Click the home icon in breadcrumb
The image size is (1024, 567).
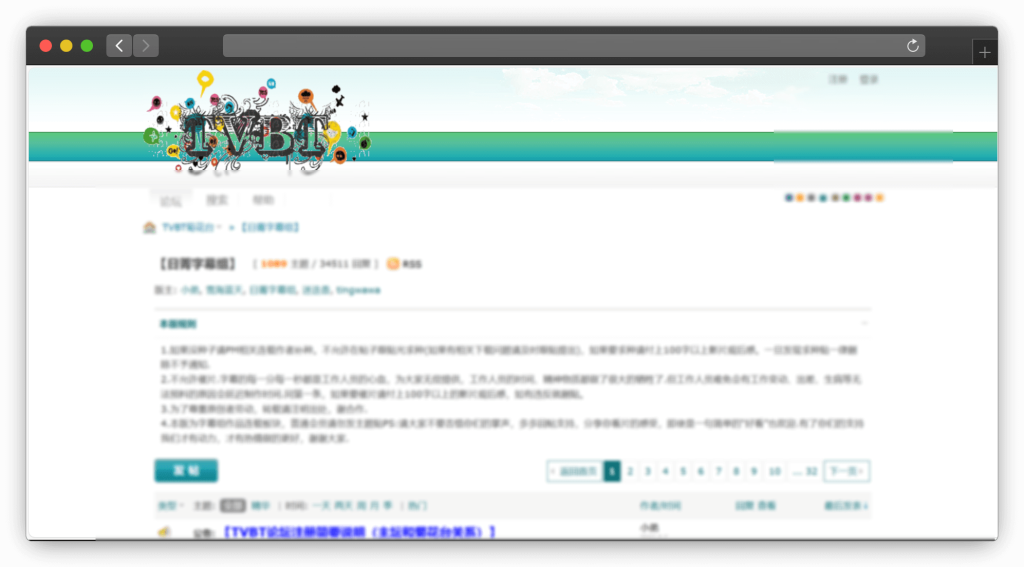(150, 227)
